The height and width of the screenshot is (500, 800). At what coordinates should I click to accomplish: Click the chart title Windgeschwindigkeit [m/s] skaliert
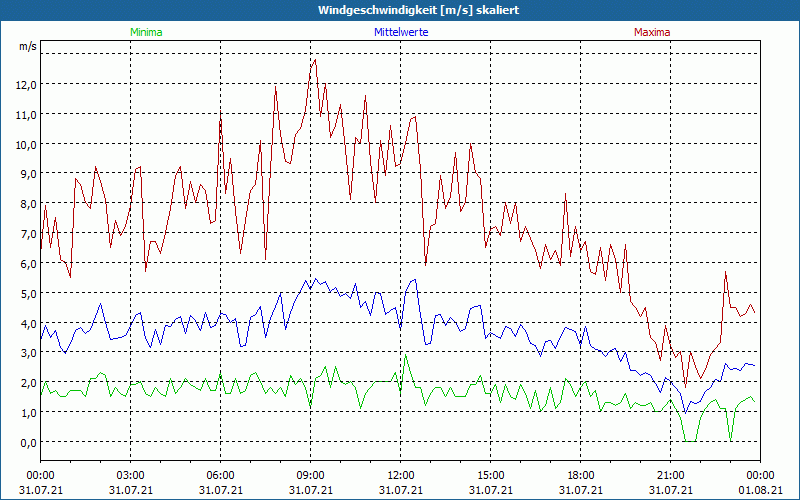coord(418,10)
